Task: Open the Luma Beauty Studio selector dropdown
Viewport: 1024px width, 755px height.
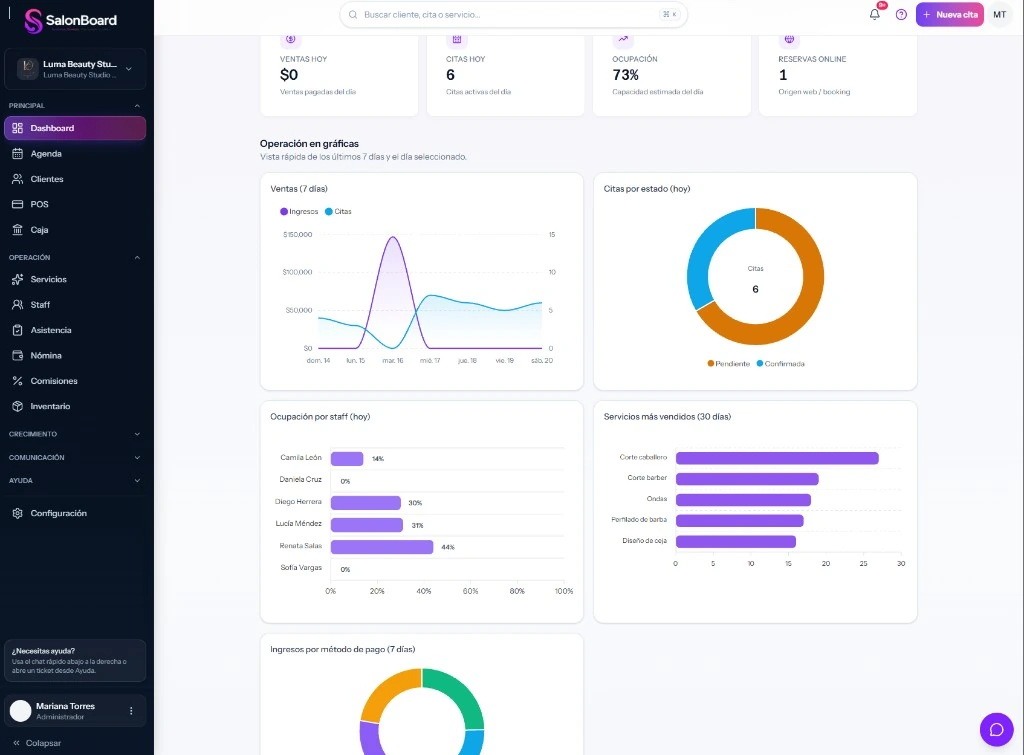Action: (75, 69)
